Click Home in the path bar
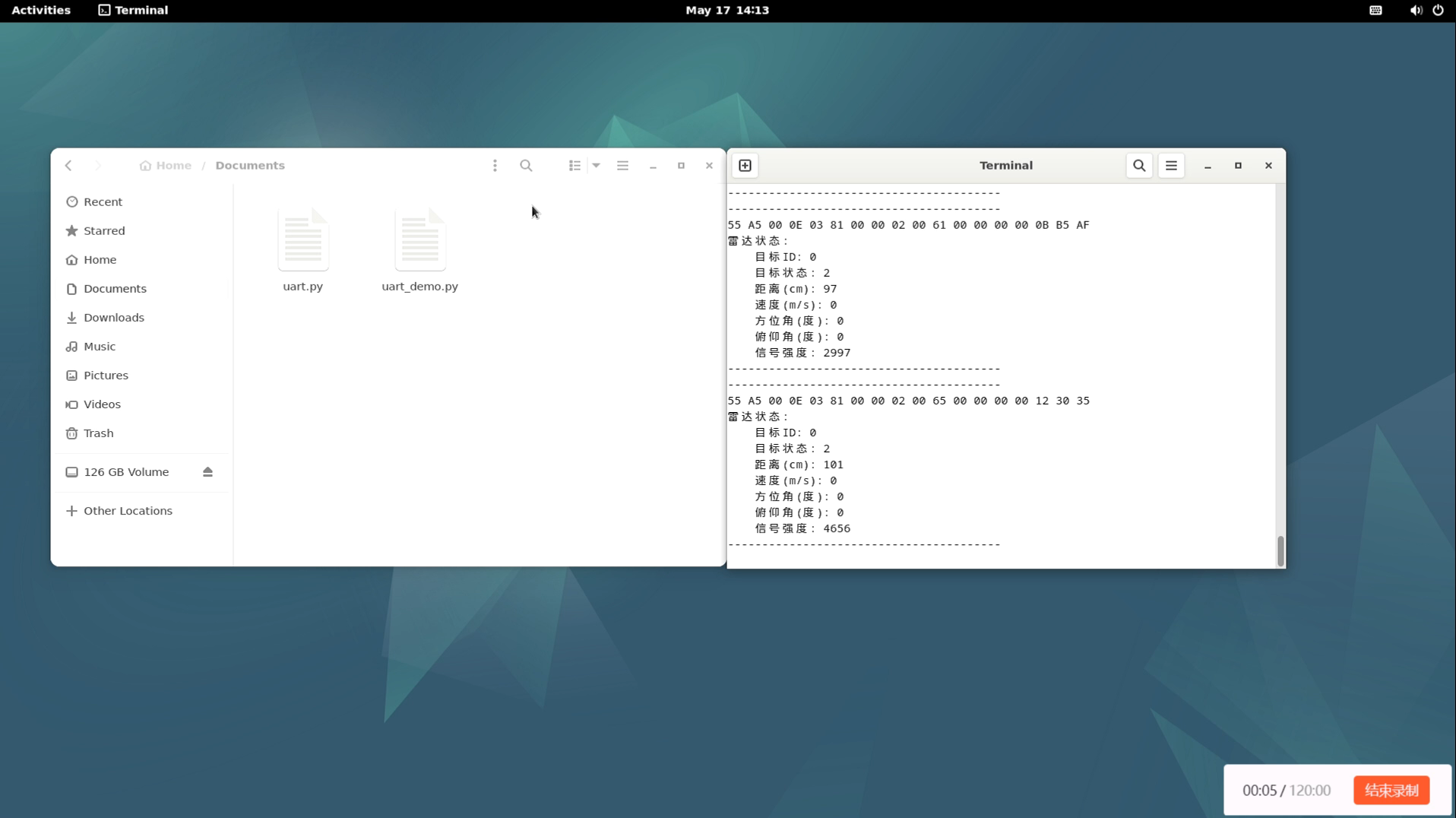 166,165
